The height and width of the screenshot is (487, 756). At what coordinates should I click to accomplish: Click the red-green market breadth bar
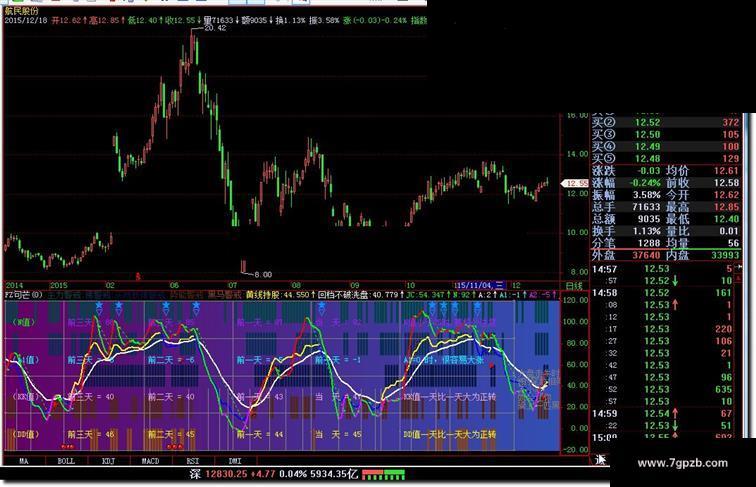coord(383,475)
